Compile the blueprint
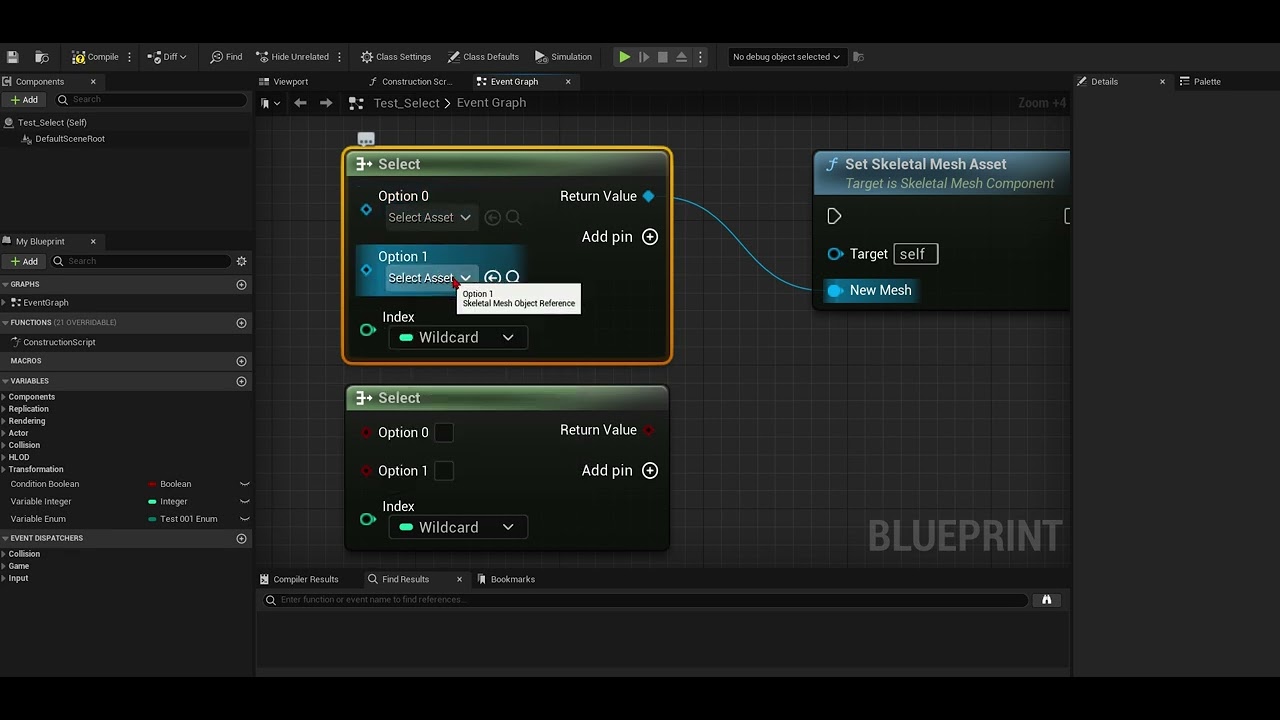The image size is (1280, 720). [x=96, y=57]
